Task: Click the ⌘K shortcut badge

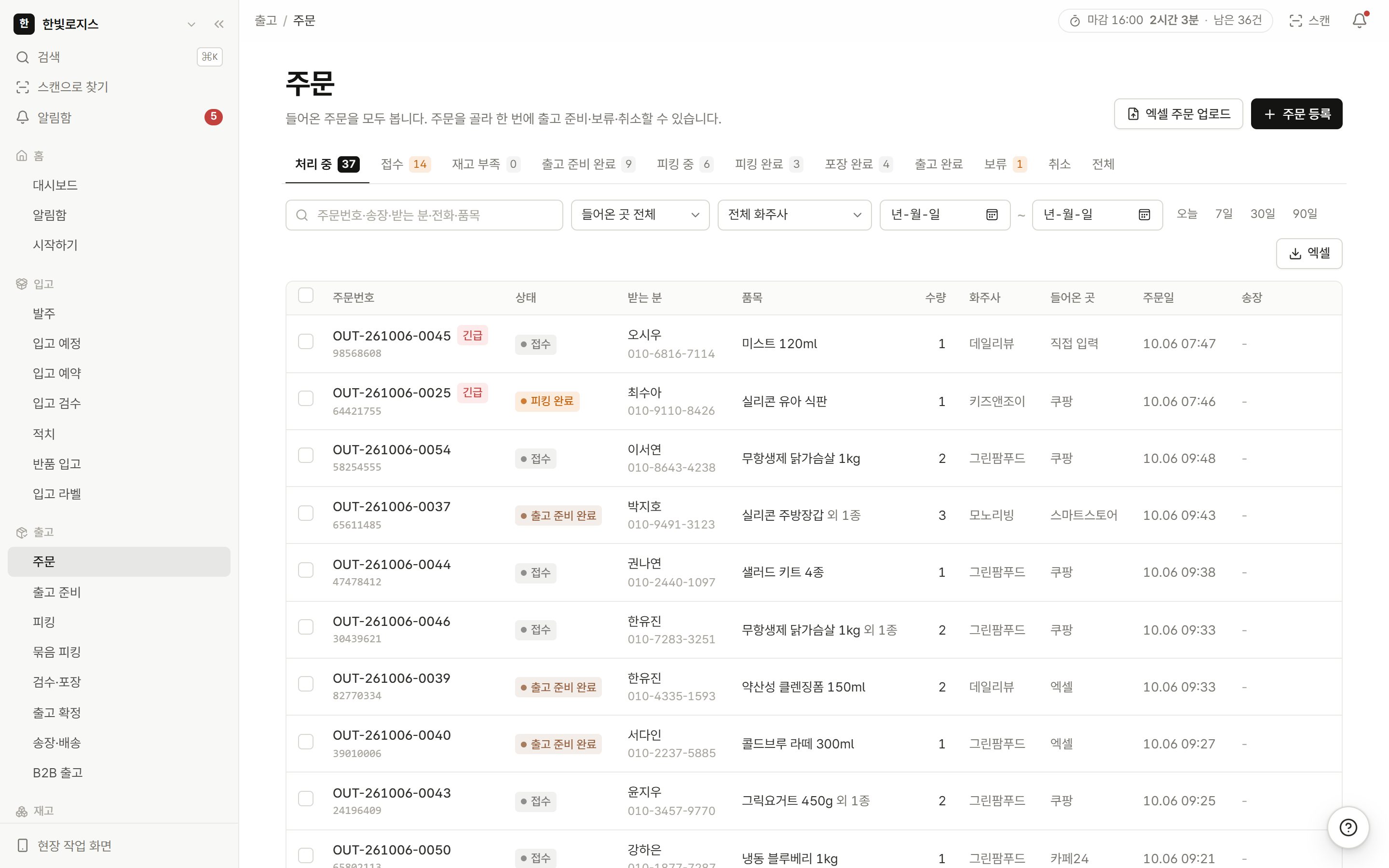Action: [x=209, y=57]
